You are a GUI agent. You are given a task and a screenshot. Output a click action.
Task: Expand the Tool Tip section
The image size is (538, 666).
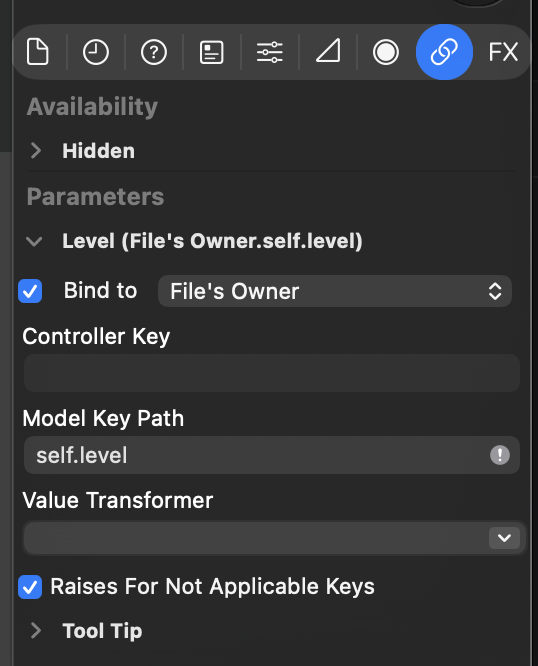[x=36, y=631]
